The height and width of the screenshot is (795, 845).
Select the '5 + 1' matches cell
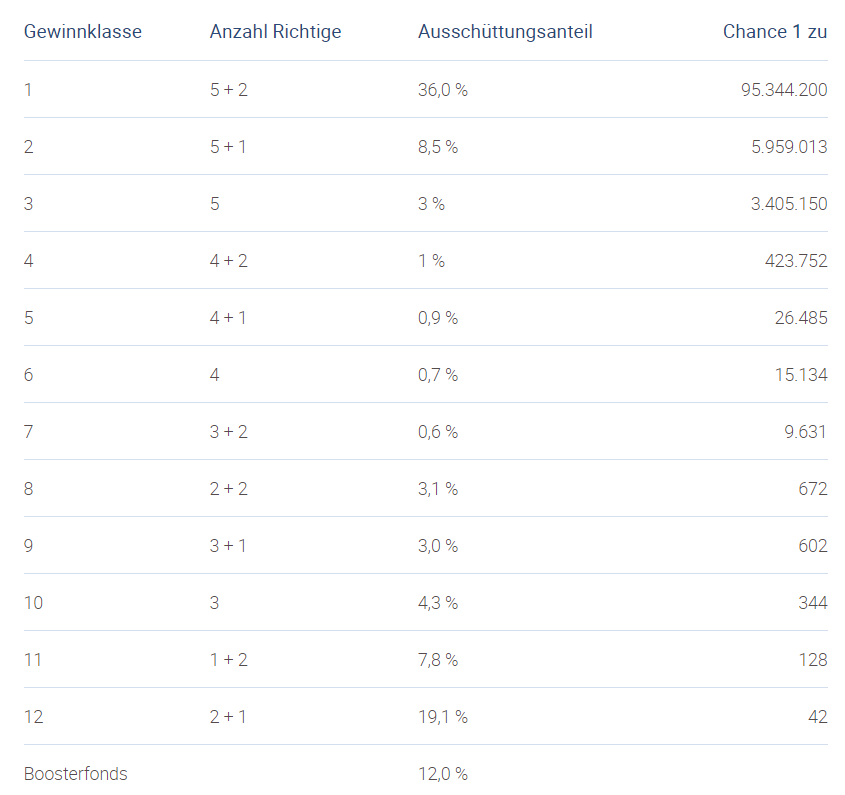click(228, 147)
